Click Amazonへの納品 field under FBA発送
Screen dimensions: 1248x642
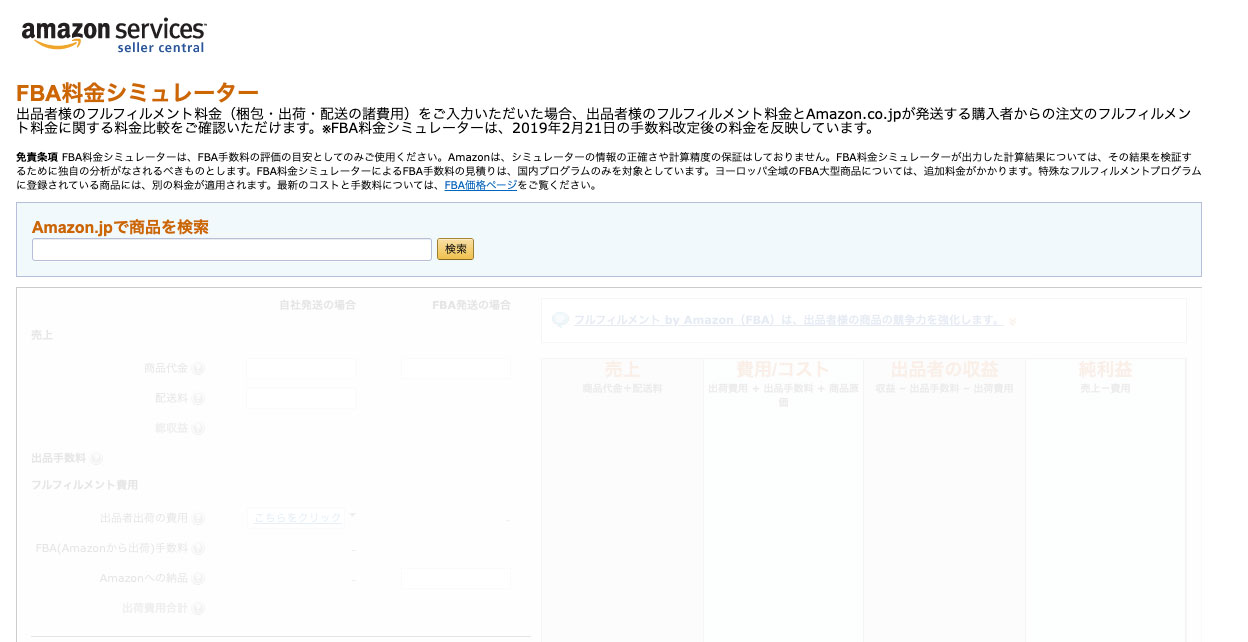pyautogui.click(x=456, y=579)
